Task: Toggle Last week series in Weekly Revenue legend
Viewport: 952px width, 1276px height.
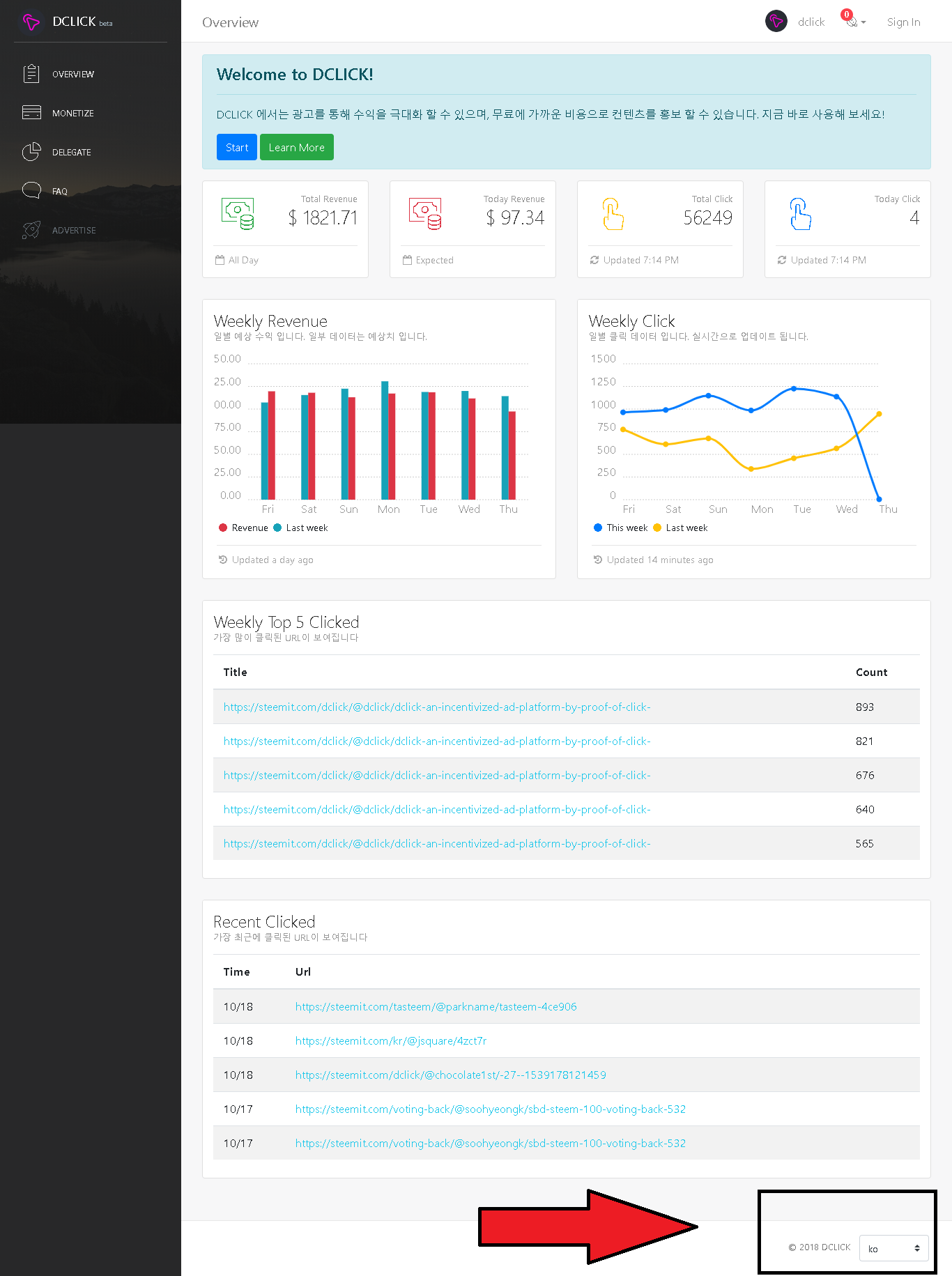Action: pos(300,528)
